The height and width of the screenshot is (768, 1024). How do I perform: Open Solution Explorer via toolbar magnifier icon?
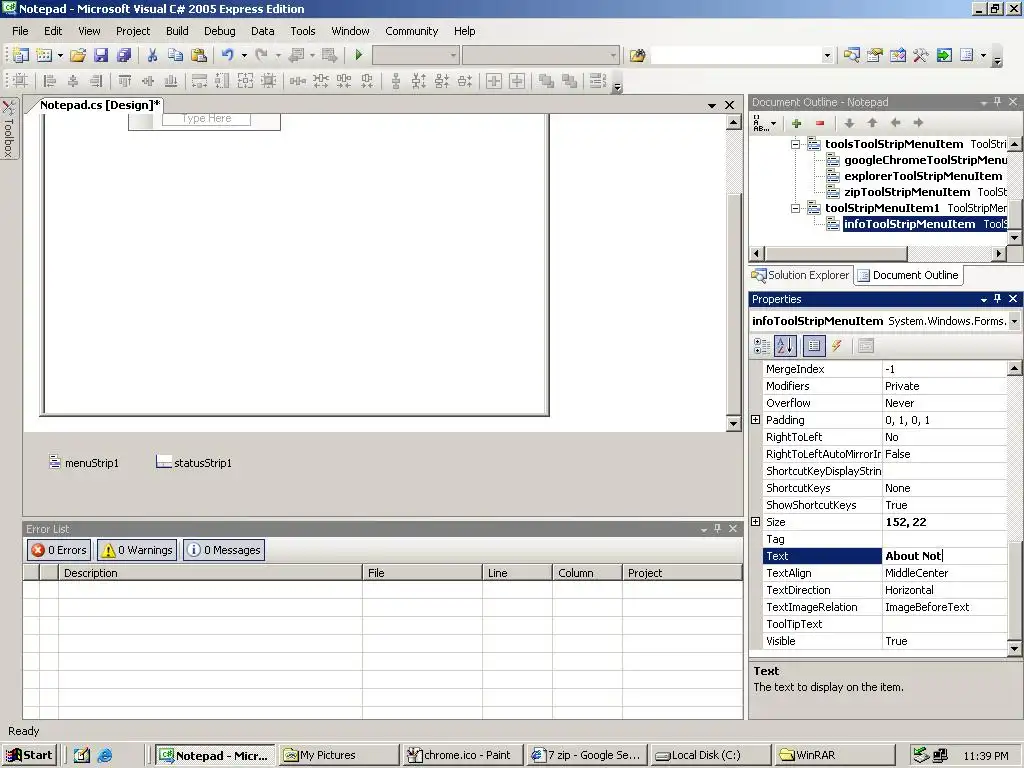pyautogui.click(x=852, y=56)
